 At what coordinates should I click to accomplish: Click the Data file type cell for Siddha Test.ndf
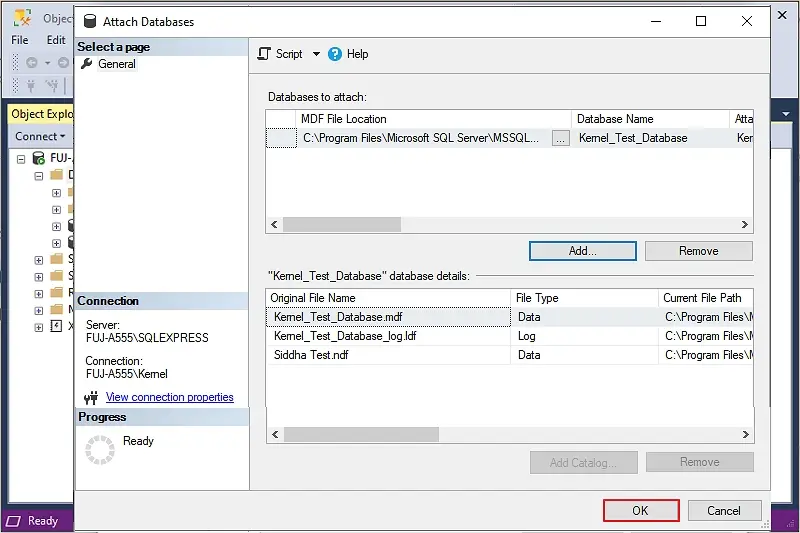(584, 355)
